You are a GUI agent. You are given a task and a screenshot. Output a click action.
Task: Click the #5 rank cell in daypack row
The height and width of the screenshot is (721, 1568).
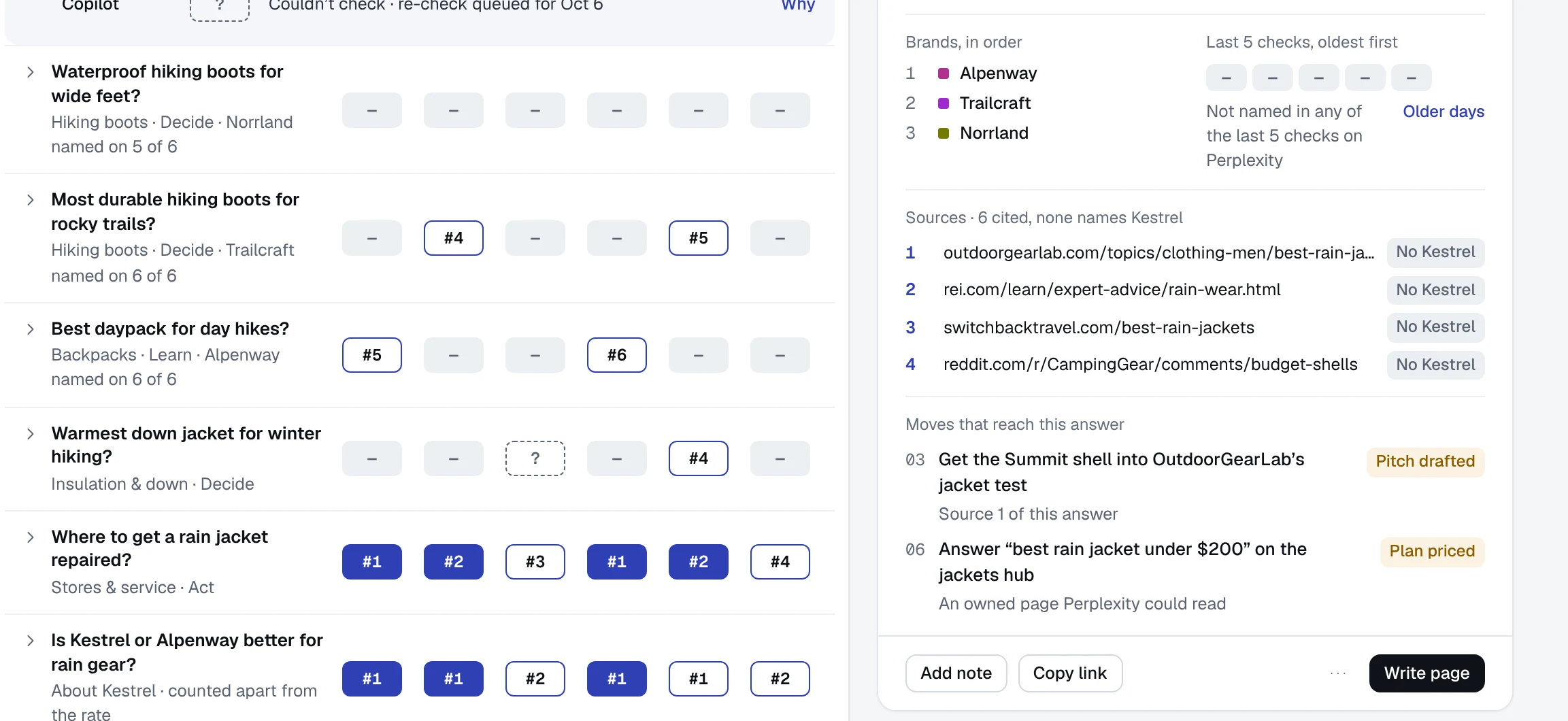pyautogui.click(x=372, y=355)
